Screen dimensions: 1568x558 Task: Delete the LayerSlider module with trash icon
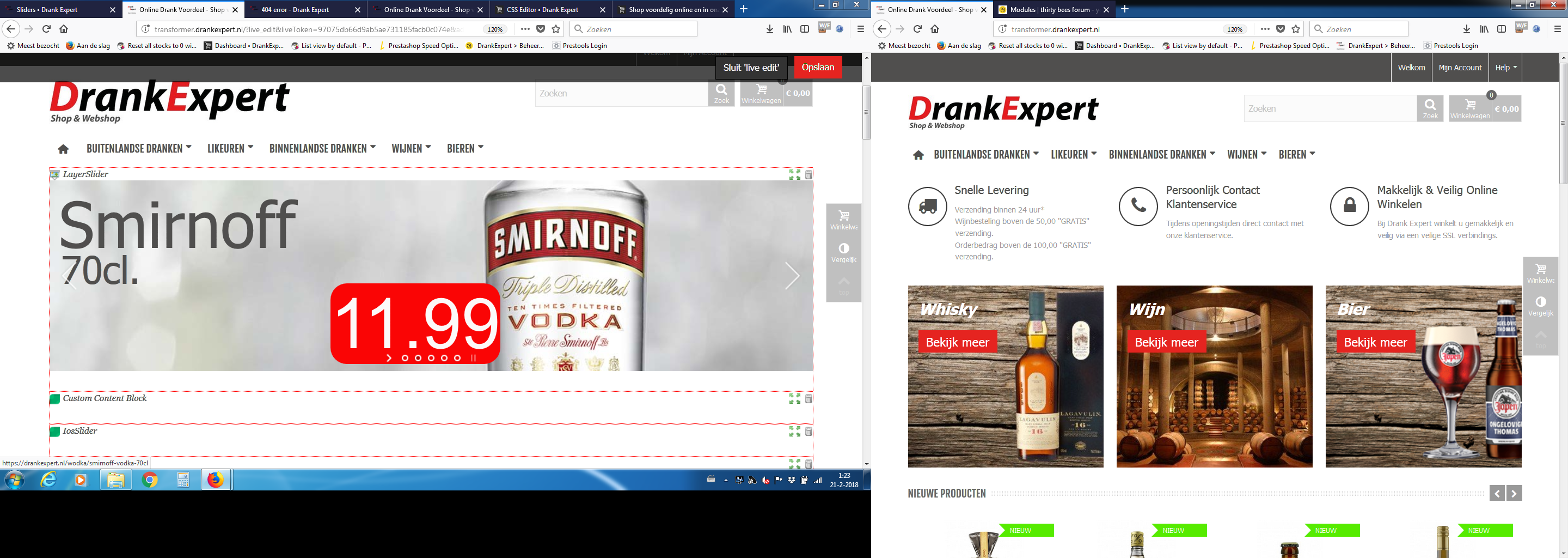pos(808,175)
